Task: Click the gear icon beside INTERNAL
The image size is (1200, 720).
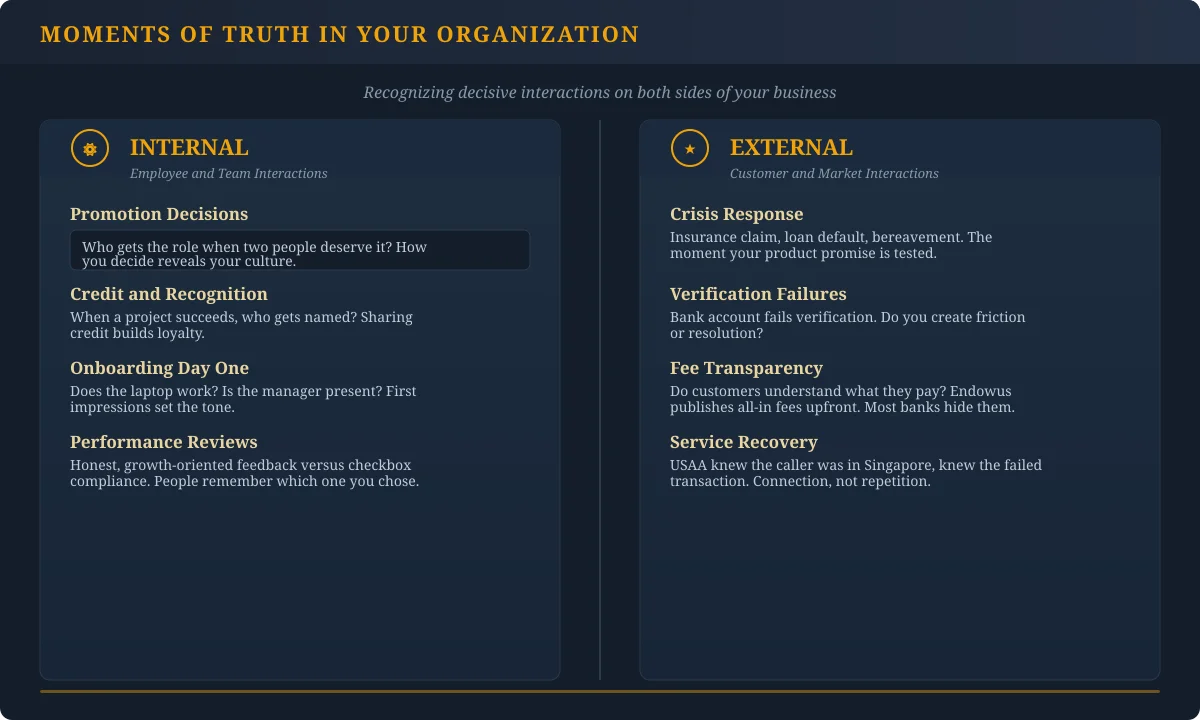Action: pyautogui.click(x=90, y=148)
